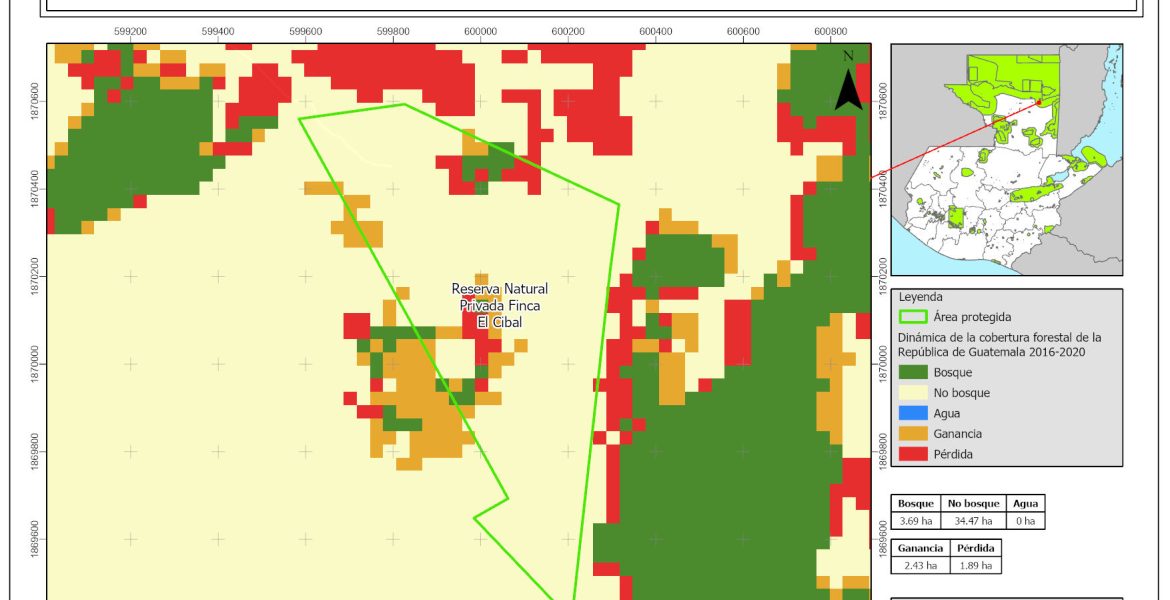Open the Guatemala inset overview map
Image resolution: width=1170 pixels, height=600 pixels.
(x=1006, y=160)
